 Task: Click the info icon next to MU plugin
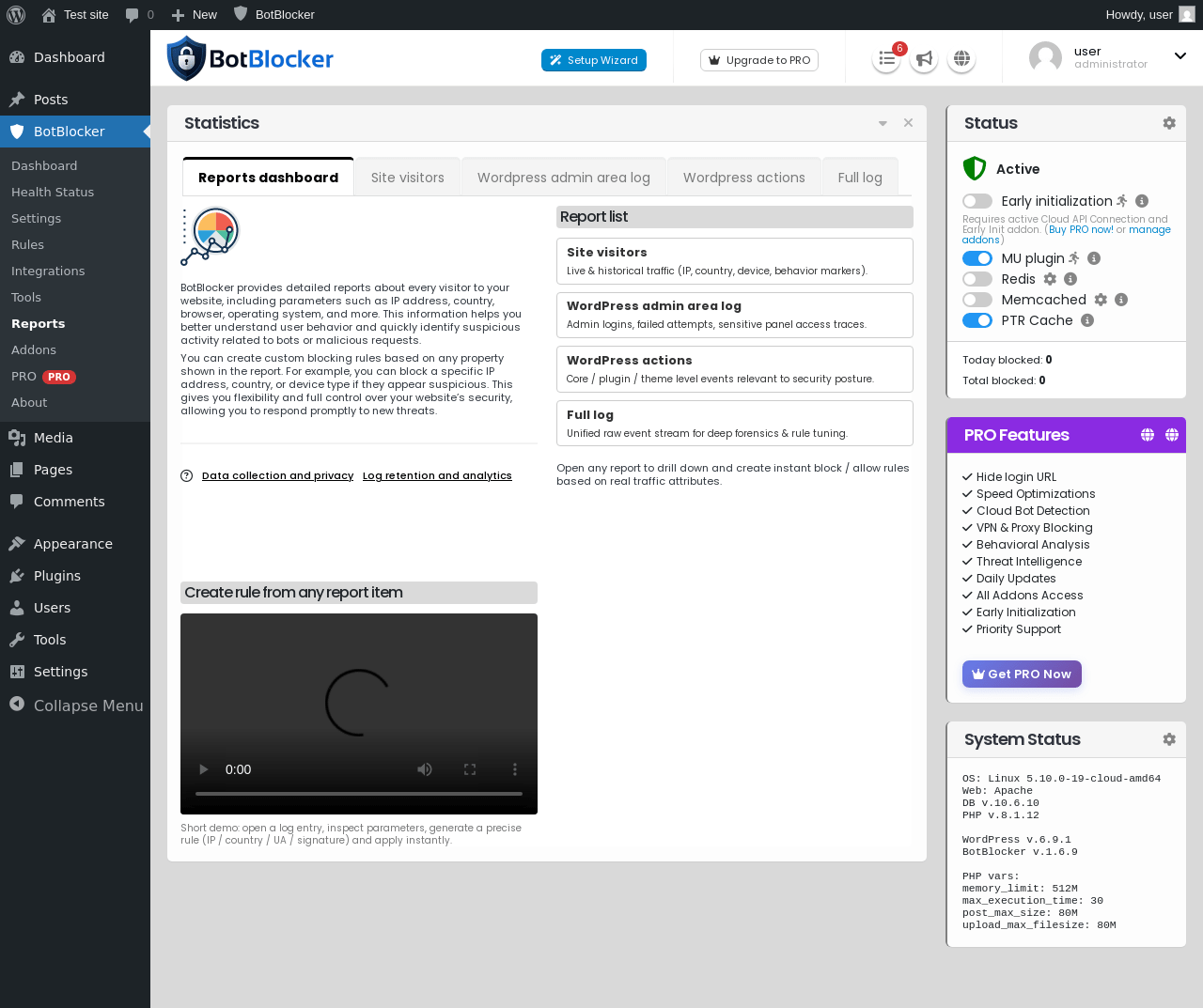[x=1094, y=258]
